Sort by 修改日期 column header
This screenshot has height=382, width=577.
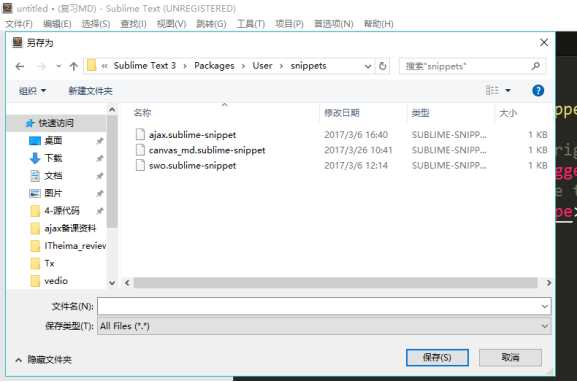click(x=341, y=113)
